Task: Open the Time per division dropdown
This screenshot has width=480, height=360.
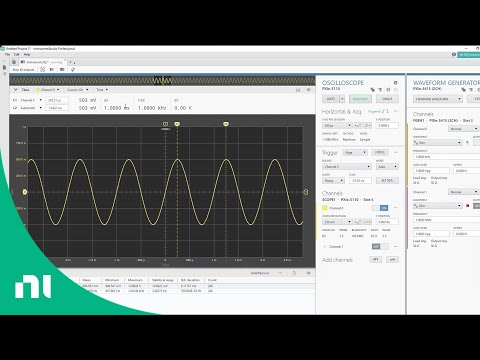Action: [x=337, y=126]
